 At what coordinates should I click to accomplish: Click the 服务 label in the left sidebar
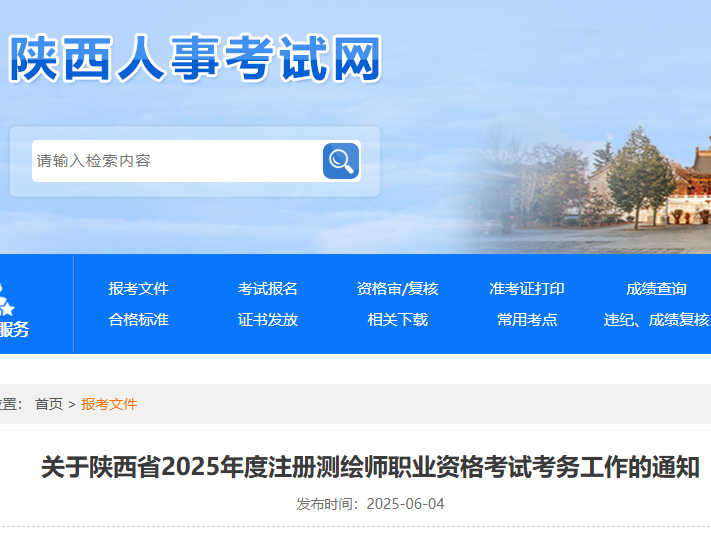coord(13,329)
